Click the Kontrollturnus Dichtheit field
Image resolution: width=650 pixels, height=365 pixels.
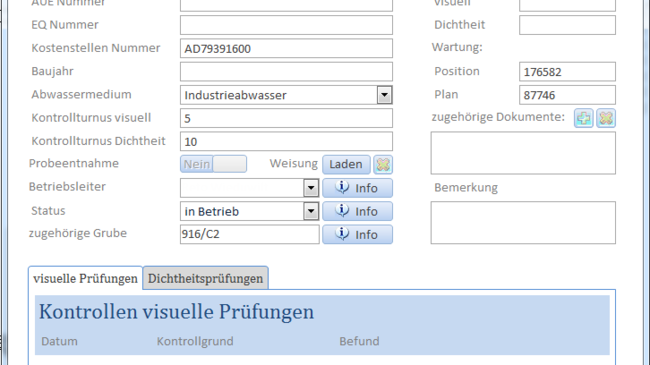[x=286, y=141]
